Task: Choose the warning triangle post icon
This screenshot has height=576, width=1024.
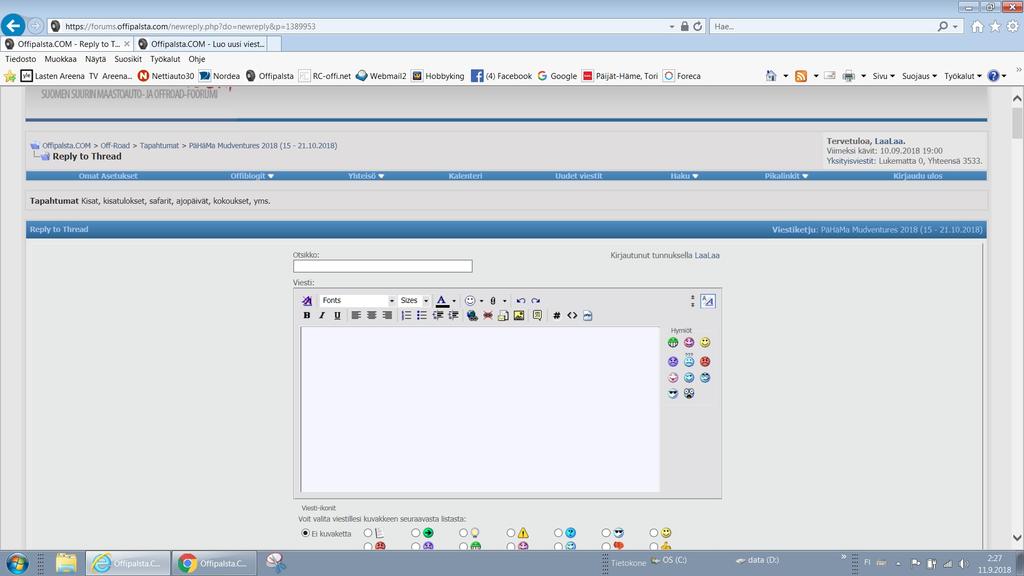Action: tap(511, 533)
